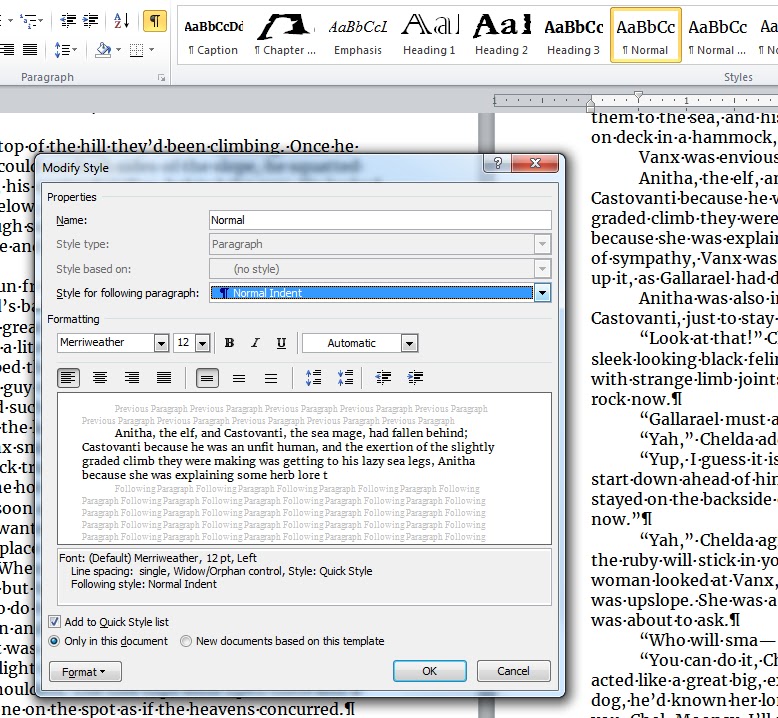This screenshot has height=718, width=778.
Task: Apply Heading 2 style from gallery
Action: [x=501, y=35]
